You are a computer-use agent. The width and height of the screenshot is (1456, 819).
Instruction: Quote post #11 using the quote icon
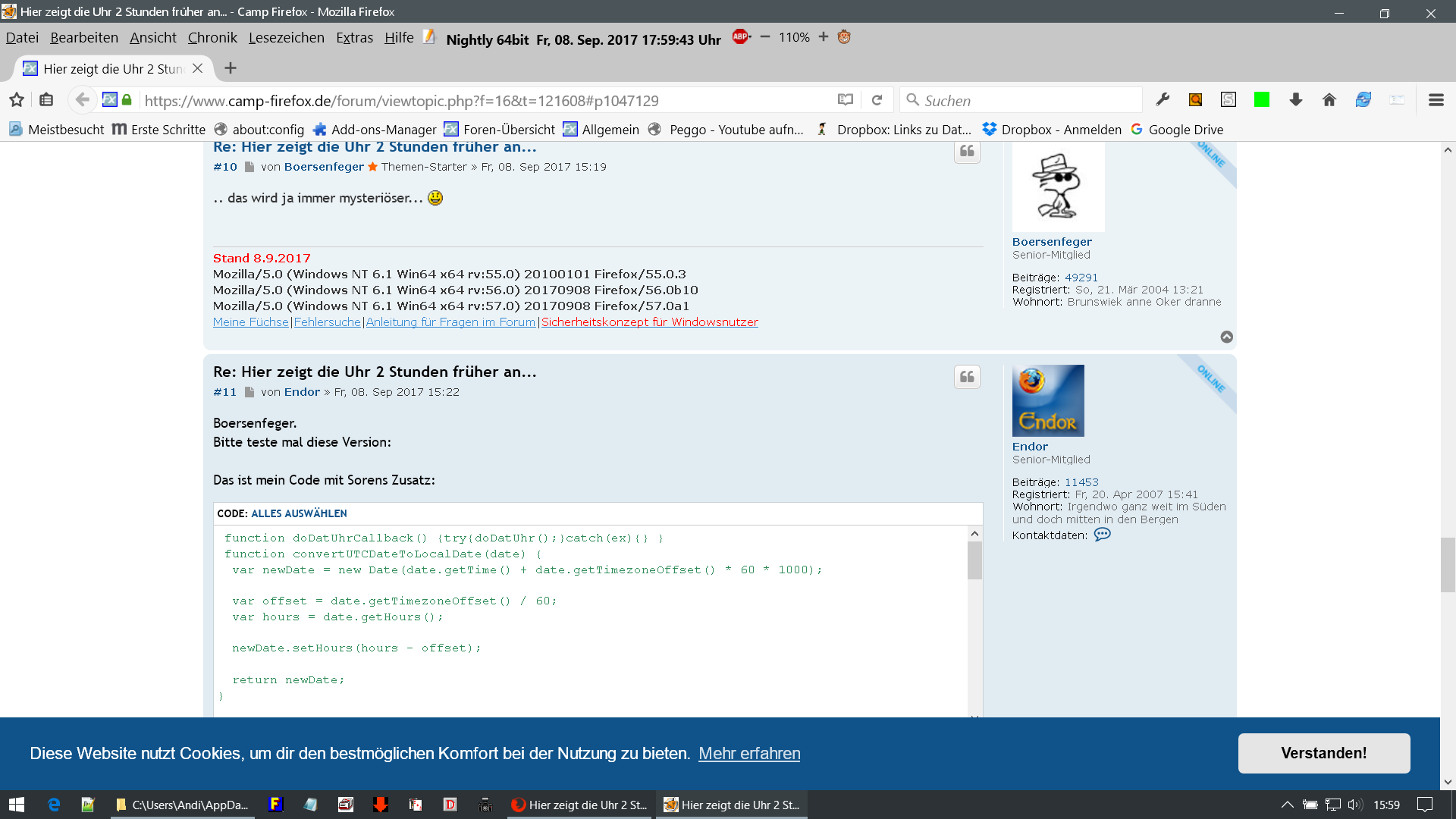click(967, 377)
